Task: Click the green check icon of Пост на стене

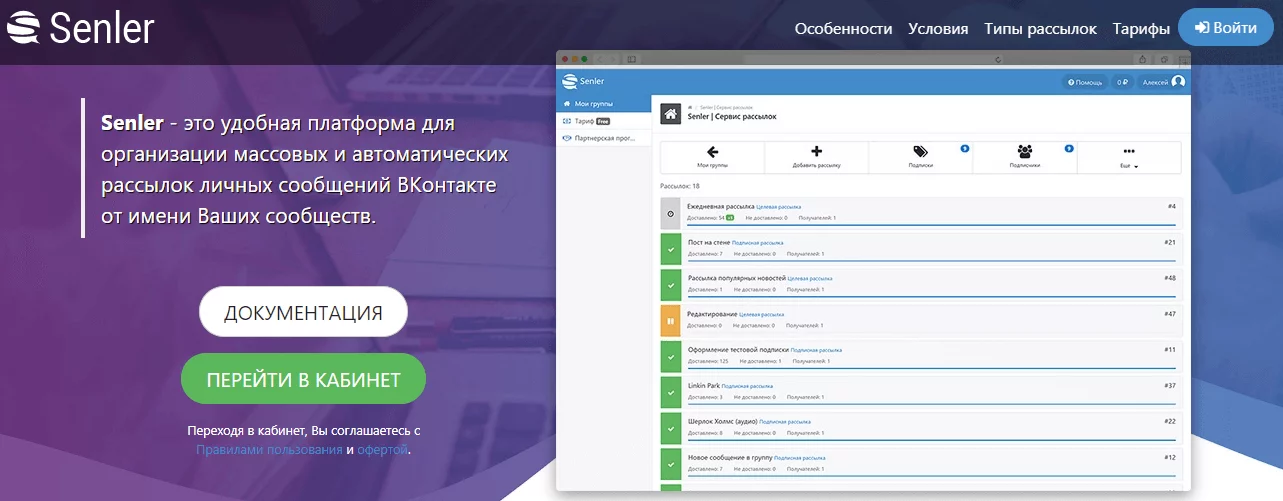Action: coord(670,249)
